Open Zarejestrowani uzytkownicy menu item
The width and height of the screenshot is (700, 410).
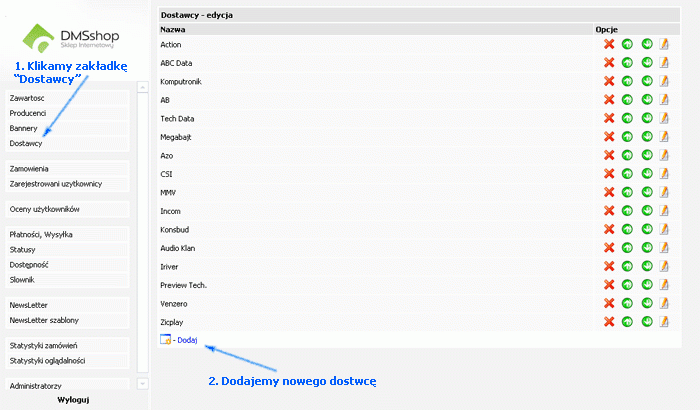67,184
